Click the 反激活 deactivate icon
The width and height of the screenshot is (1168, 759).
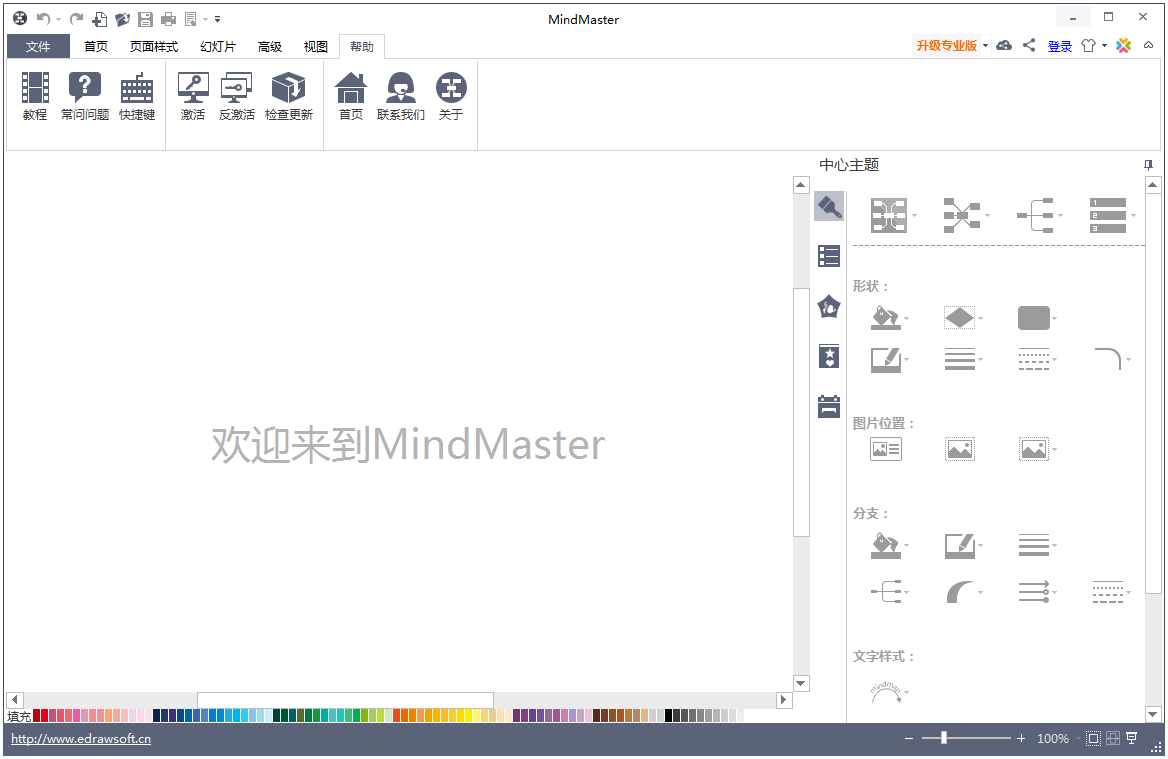tap(237, 96)
